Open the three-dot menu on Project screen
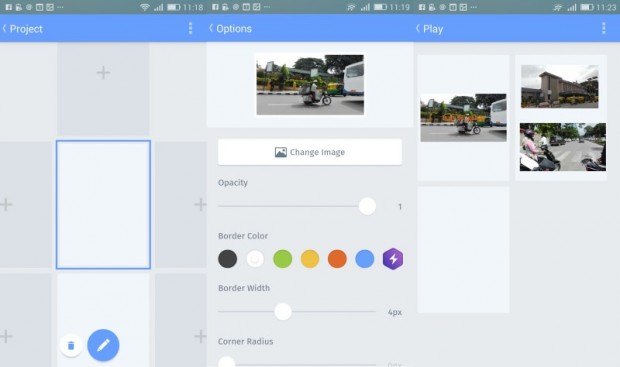Image resolution: width=620 pixels, height=367 pixels. (x=190, y=28)
